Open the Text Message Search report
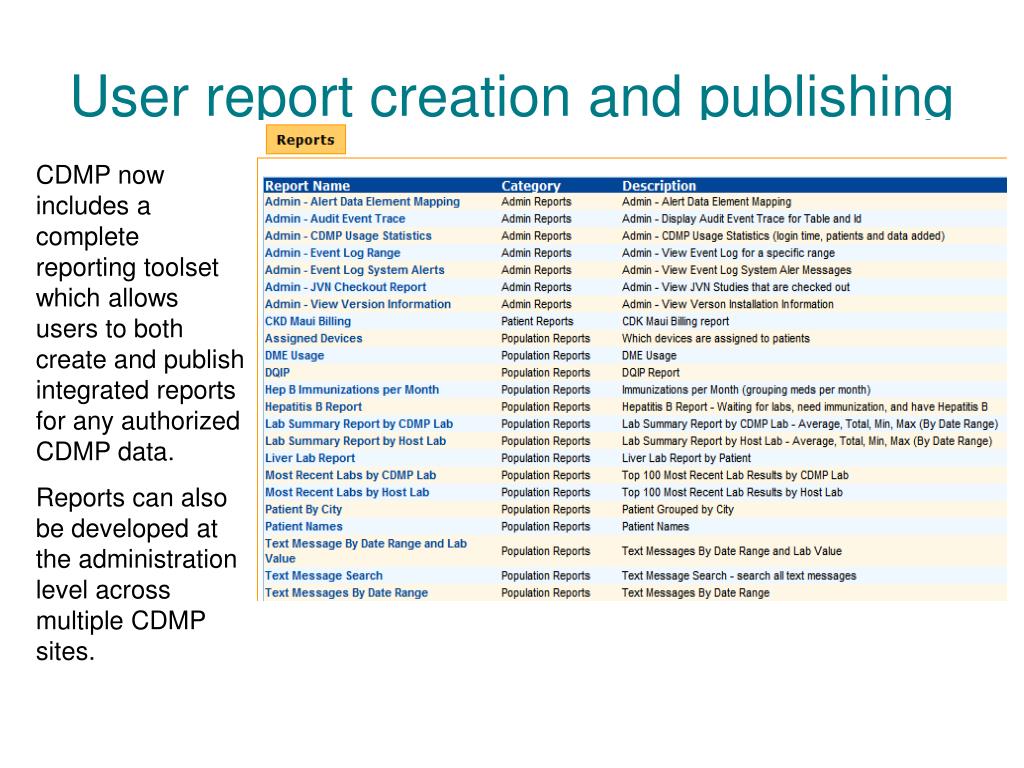 [x=324, y=575]
